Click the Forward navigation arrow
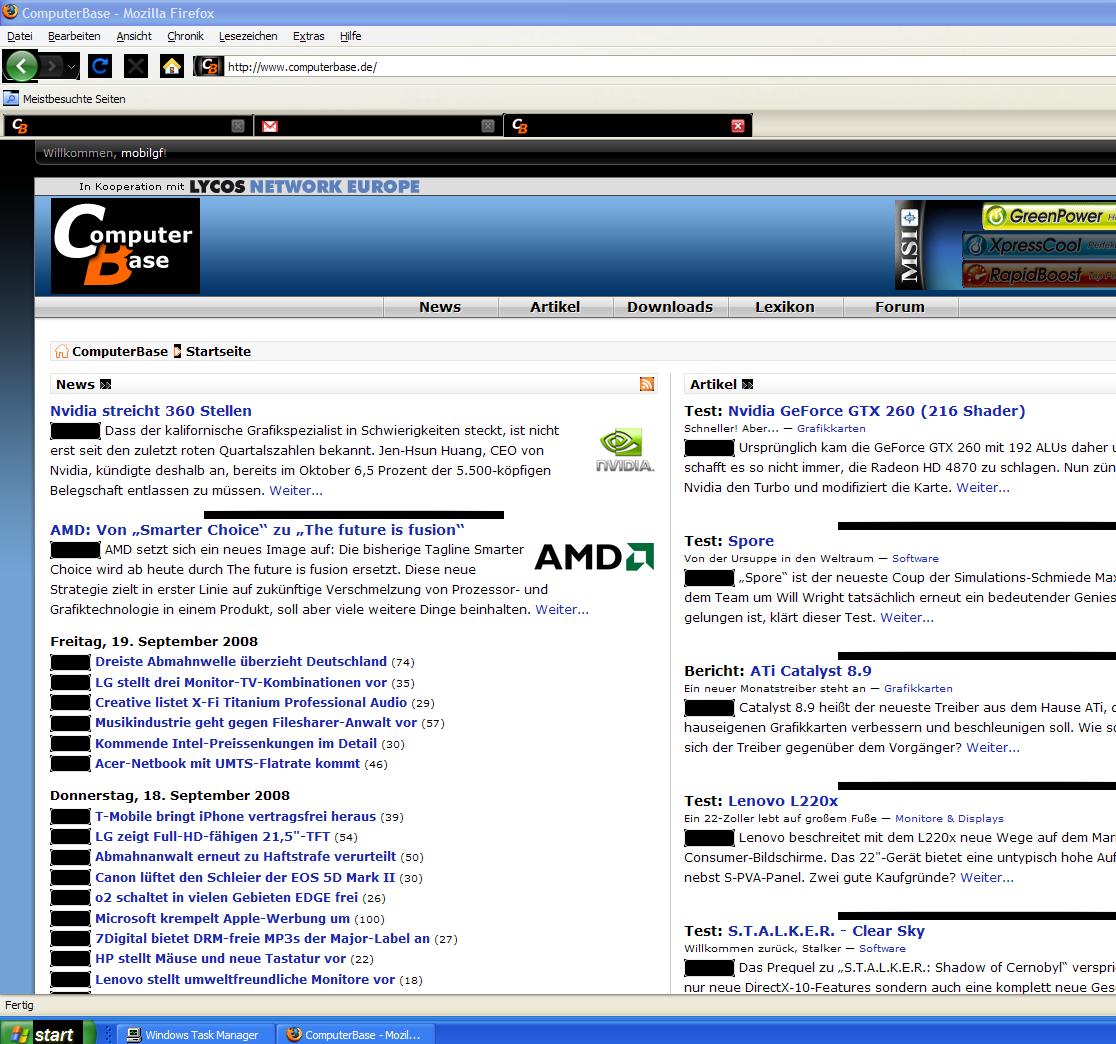The height and width of the screenshot is (1044, 1116). point(51,66)
